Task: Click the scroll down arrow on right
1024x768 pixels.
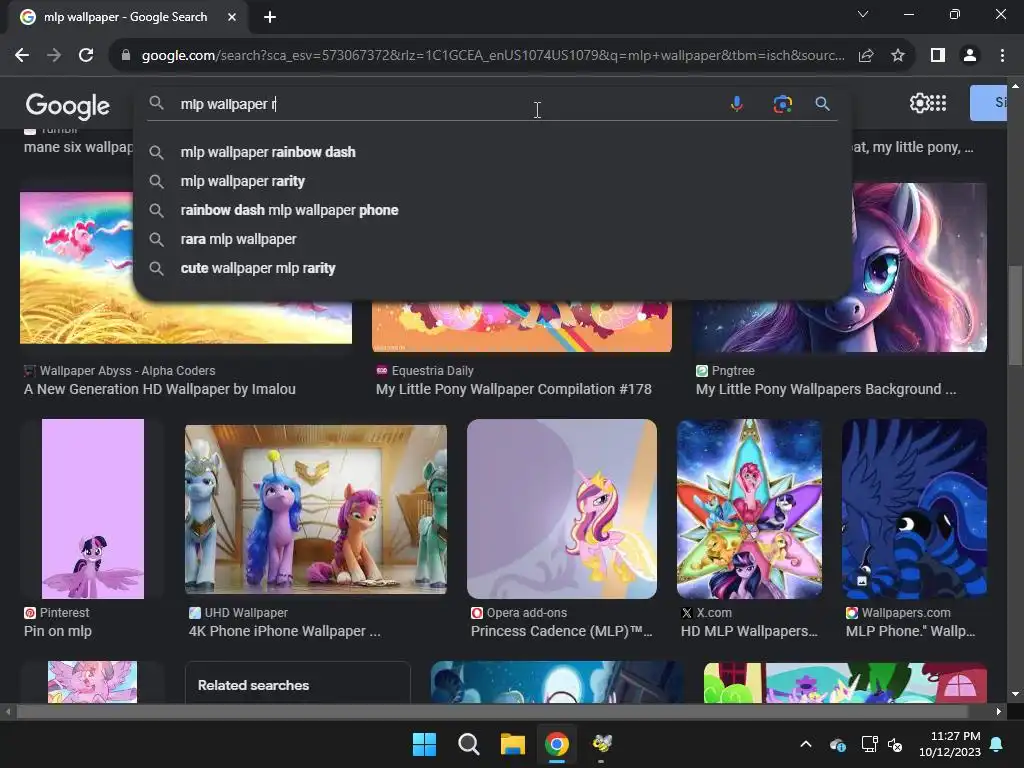Action: click(x=1015, y=694)
